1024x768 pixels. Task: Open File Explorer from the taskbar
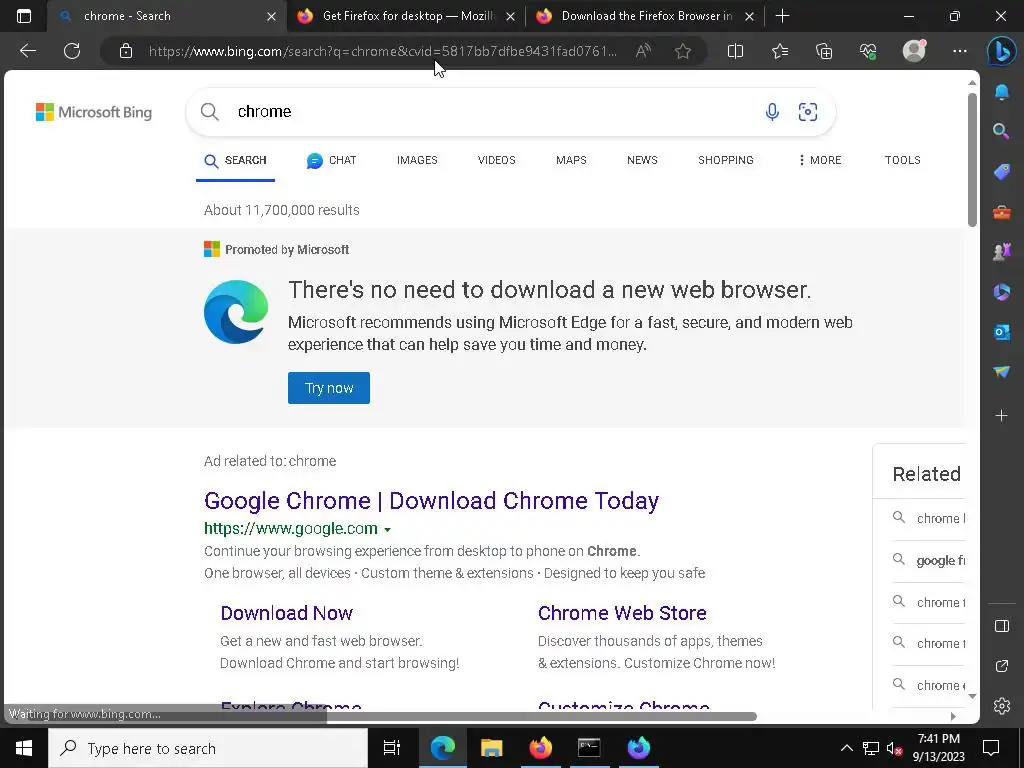point(491,748)
